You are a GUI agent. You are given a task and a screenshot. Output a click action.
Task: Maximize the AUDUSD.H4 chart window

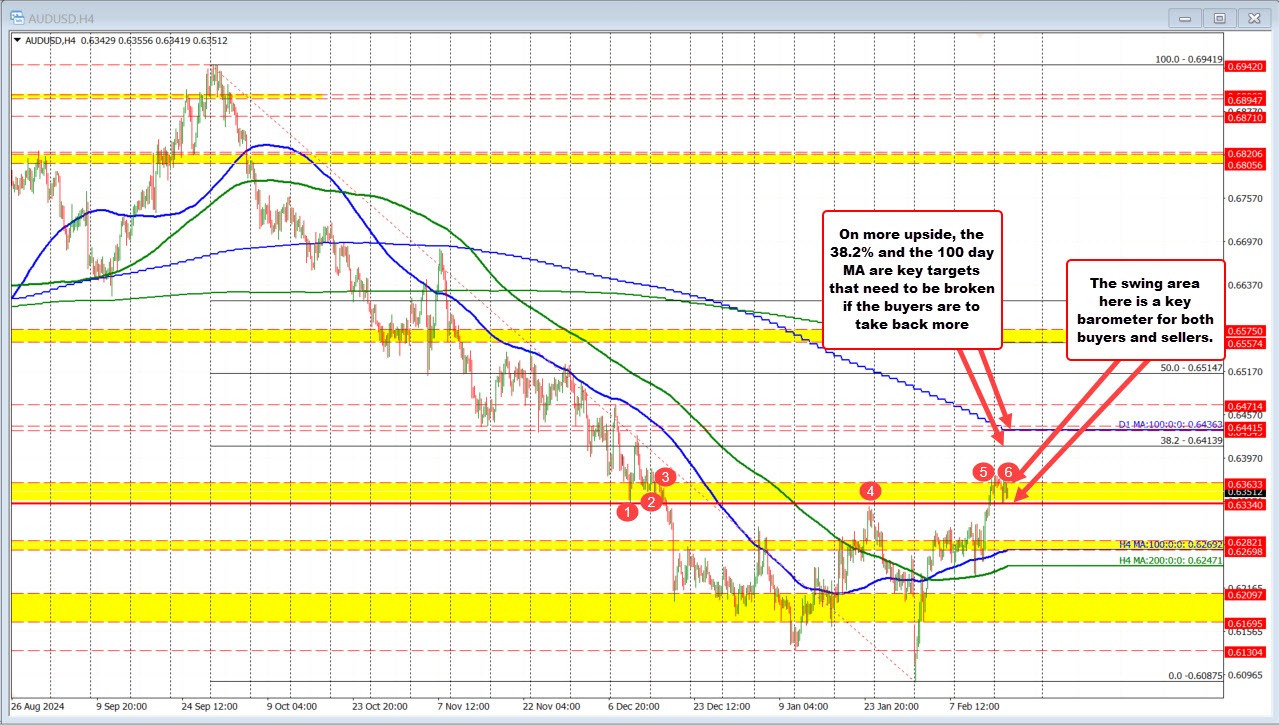tap(1220, 17)
